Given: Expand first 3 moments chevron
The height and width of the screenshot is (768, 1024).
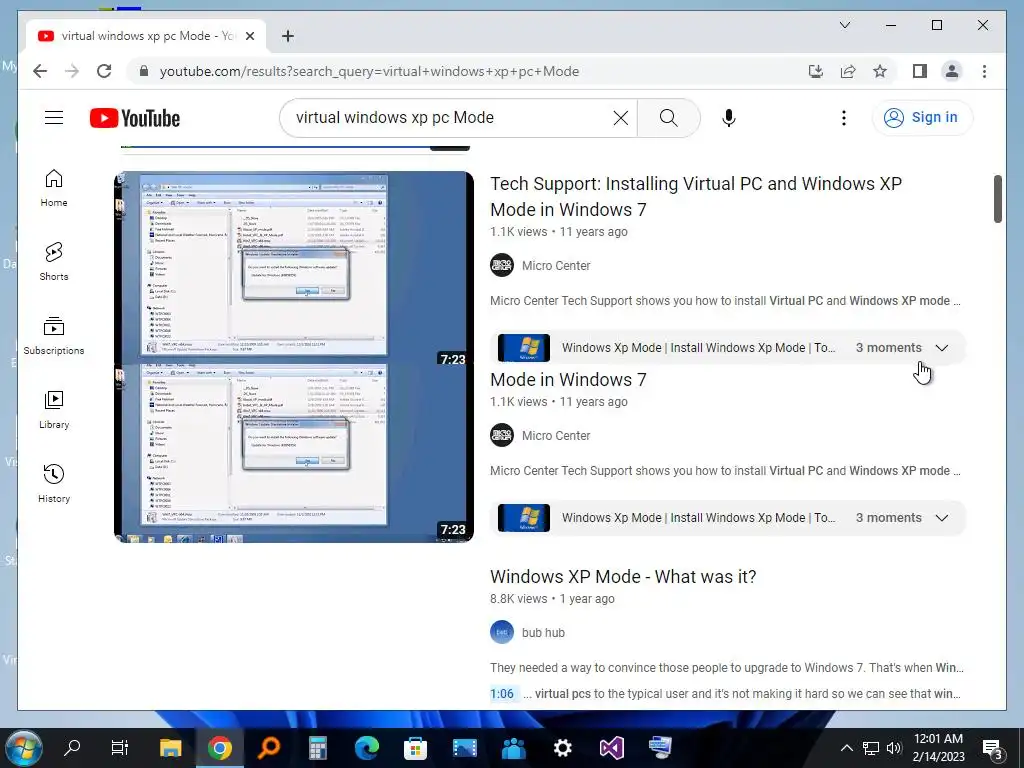Looking at the screenshot, I should click(x=941, y=348).
